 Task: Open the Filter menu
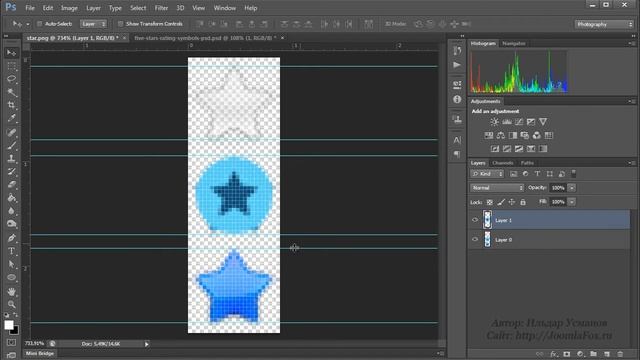coord(161,8)
